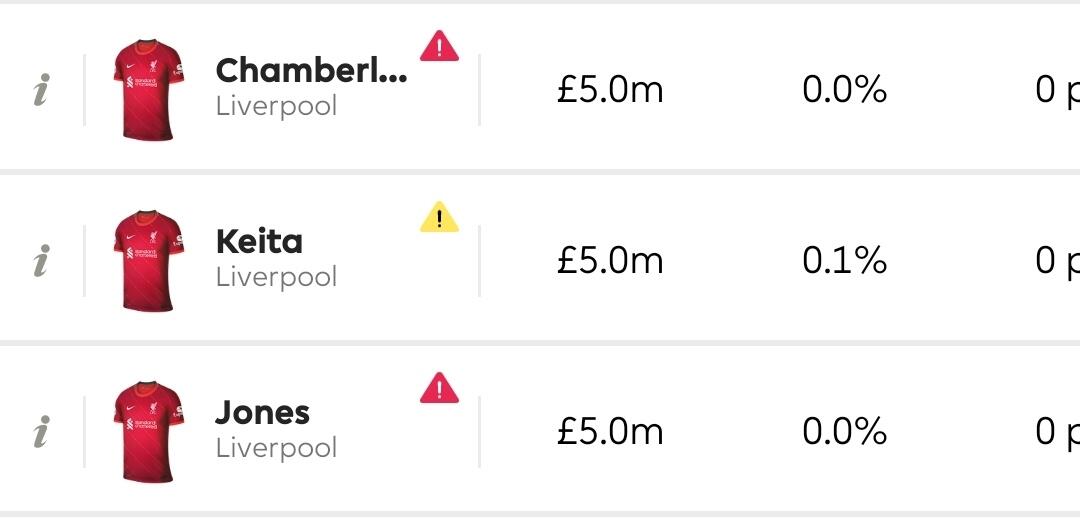
Task: Select the 0.0% value in Chamberlain's row
Action: click(x=844, y=91)
